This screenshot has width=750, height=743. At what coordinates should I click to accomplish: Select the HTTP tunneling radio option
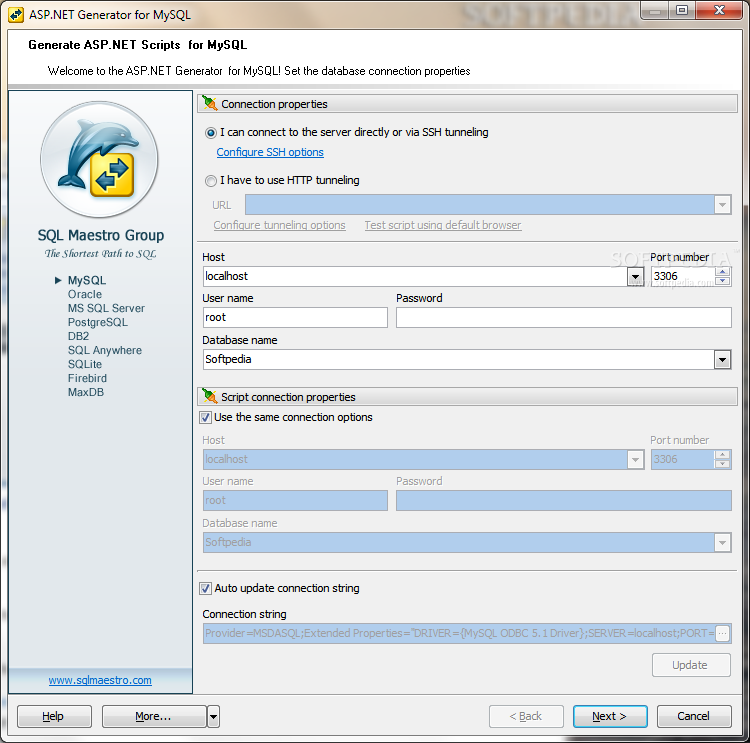210,181
